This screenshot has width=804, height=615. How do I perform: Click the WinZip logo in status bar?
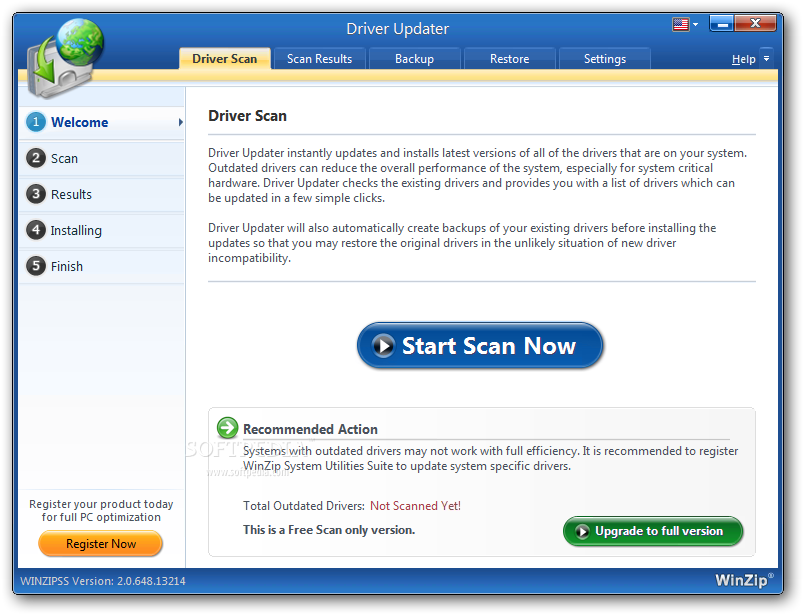tap(743, 580)
